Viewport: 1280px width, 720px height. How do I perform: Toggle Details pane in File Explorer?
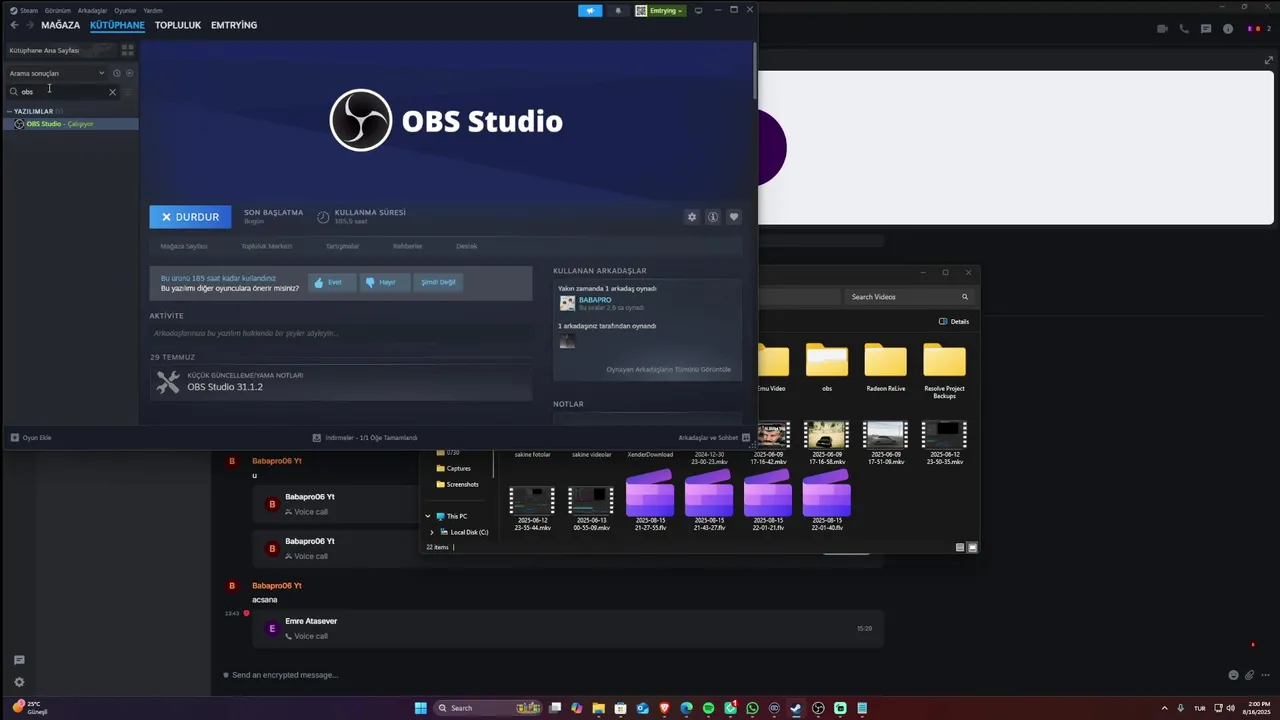[954, 322]
